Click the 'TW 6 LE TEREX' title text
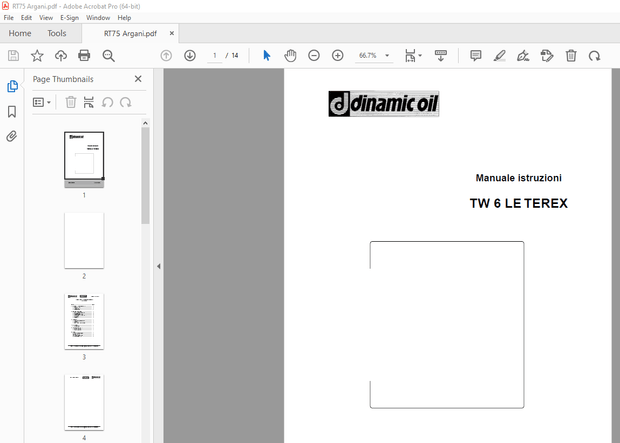 coord(518,203)
